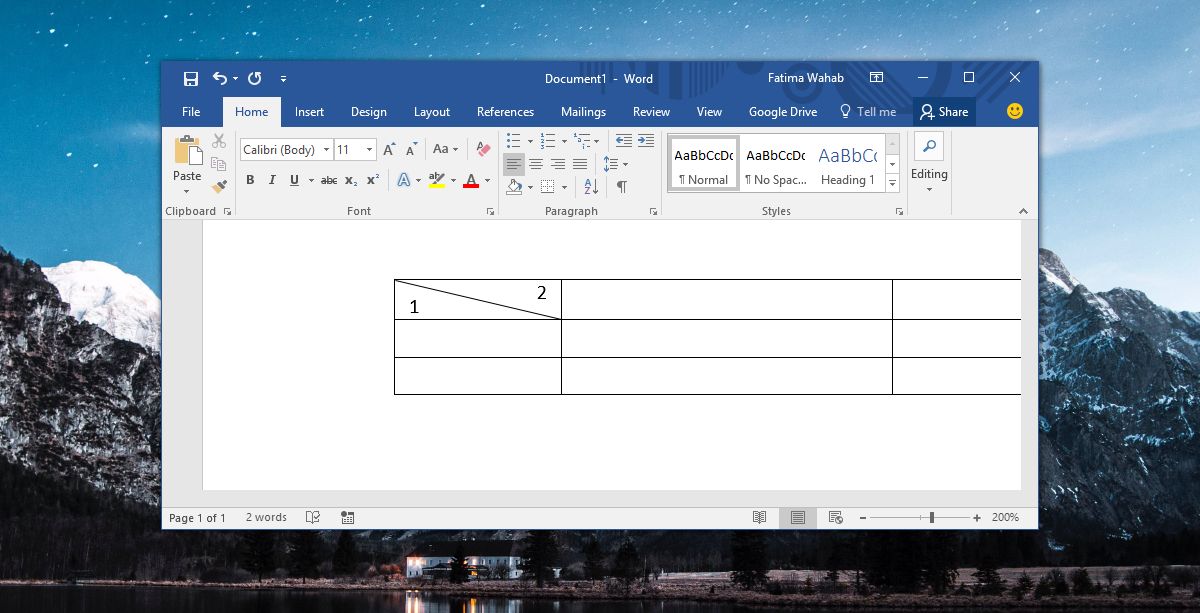Increase zoom with the plus control

click(975, 518)
